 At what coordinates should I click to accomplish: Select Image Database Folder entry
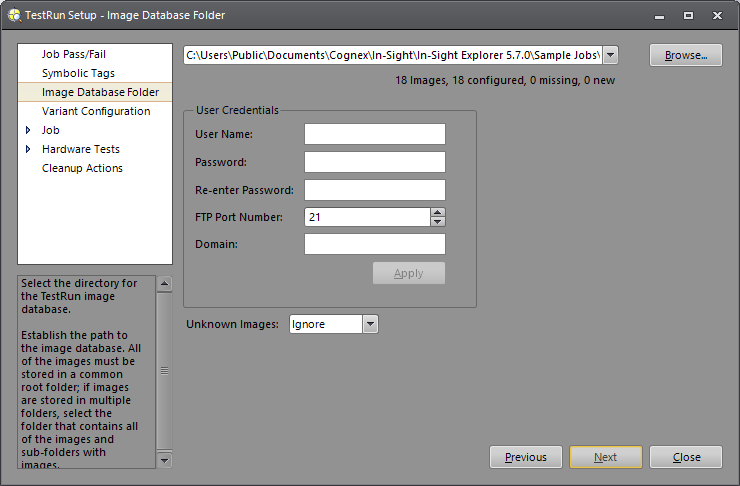(x=100, y=92)
